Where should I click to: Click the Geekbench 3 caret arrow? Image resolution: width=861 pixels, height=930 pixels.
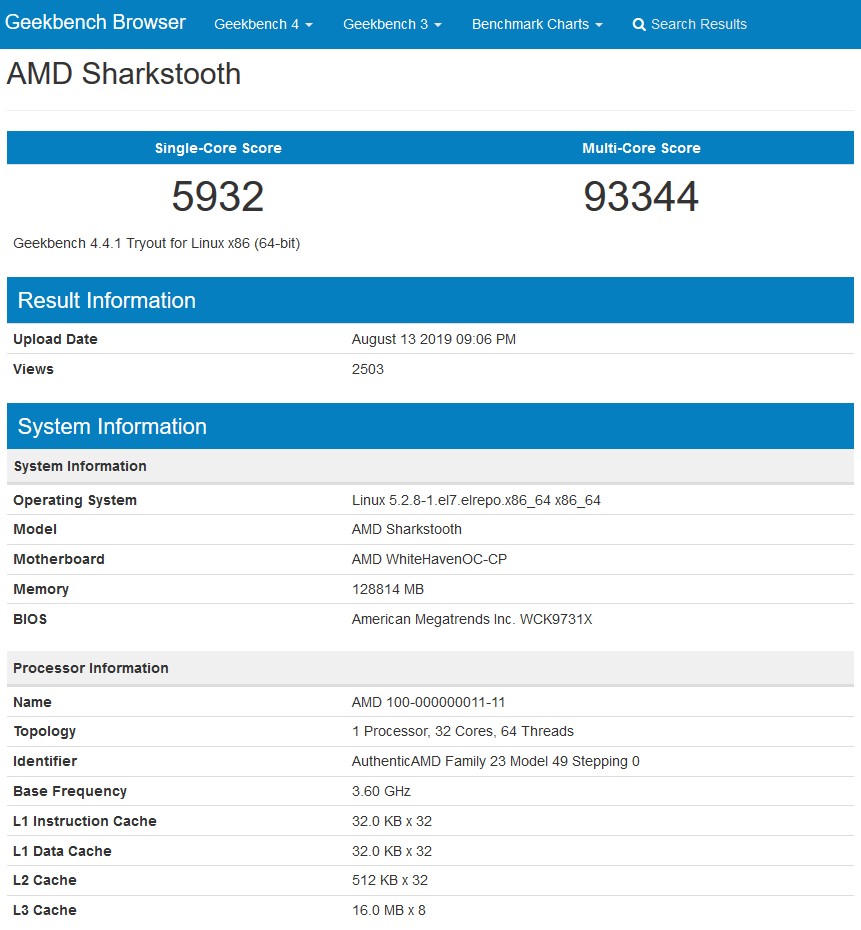click(438, 25)
